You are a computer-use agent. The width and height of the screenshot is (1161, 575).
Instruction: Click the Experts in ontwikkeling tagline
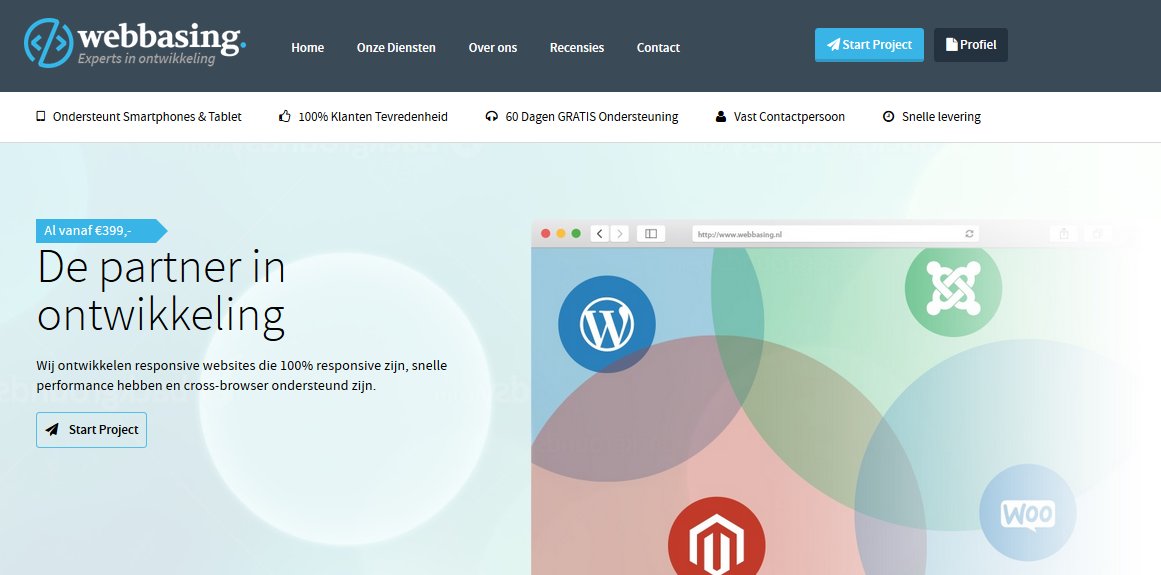point(147,58)
